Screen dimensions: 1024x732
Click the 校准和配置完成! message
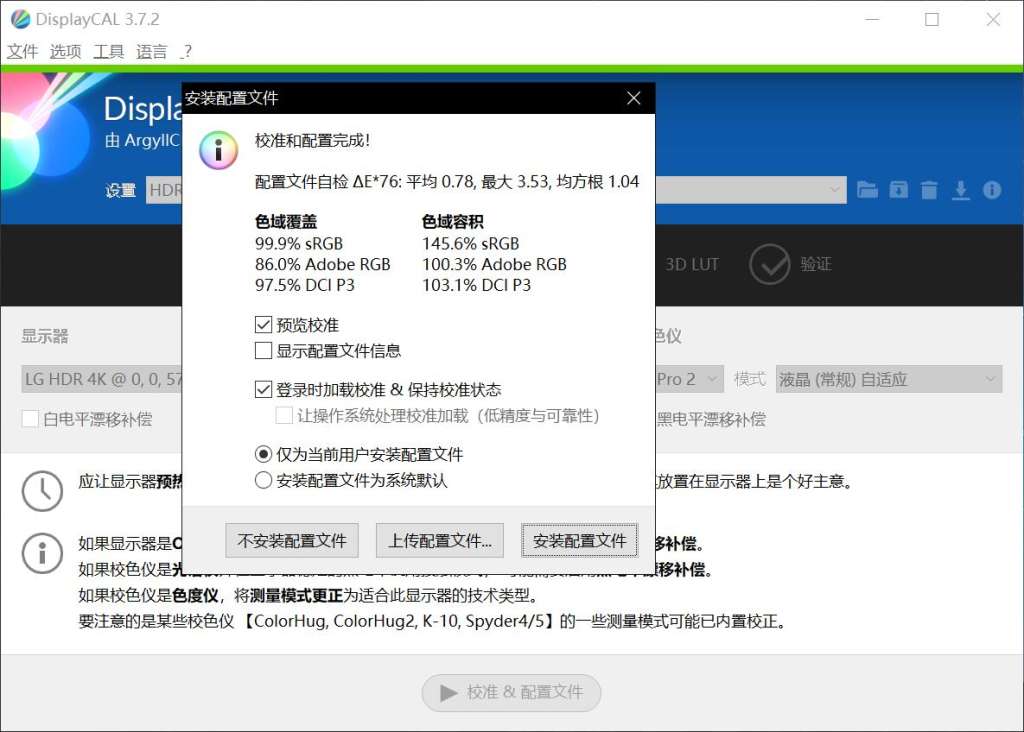pyautogui.click(x=313, y=140)
